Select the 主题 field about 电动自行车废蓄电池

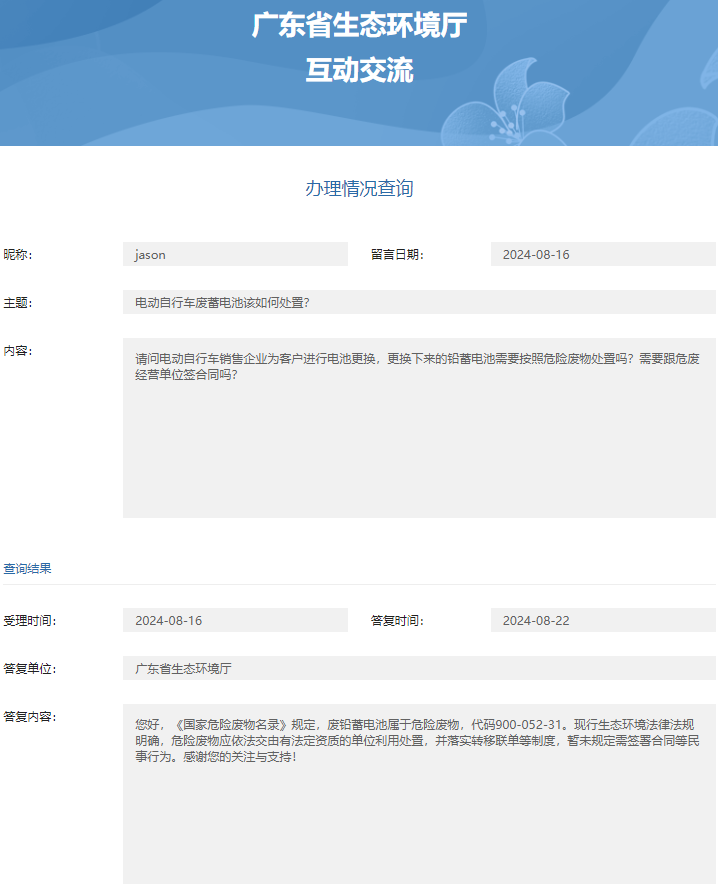(x=419, y=302)
